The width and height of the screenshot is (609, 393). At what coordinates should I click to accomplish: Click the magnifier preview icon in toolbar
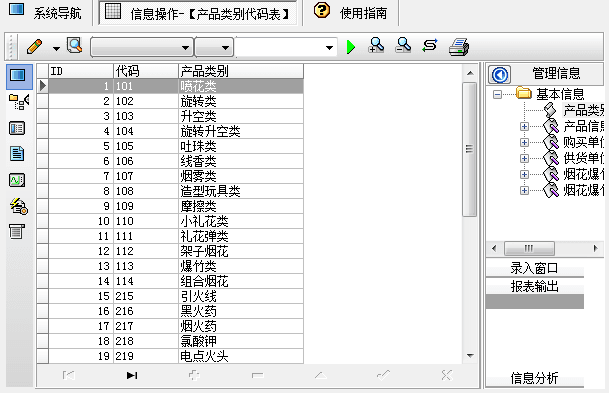(75, 46)
